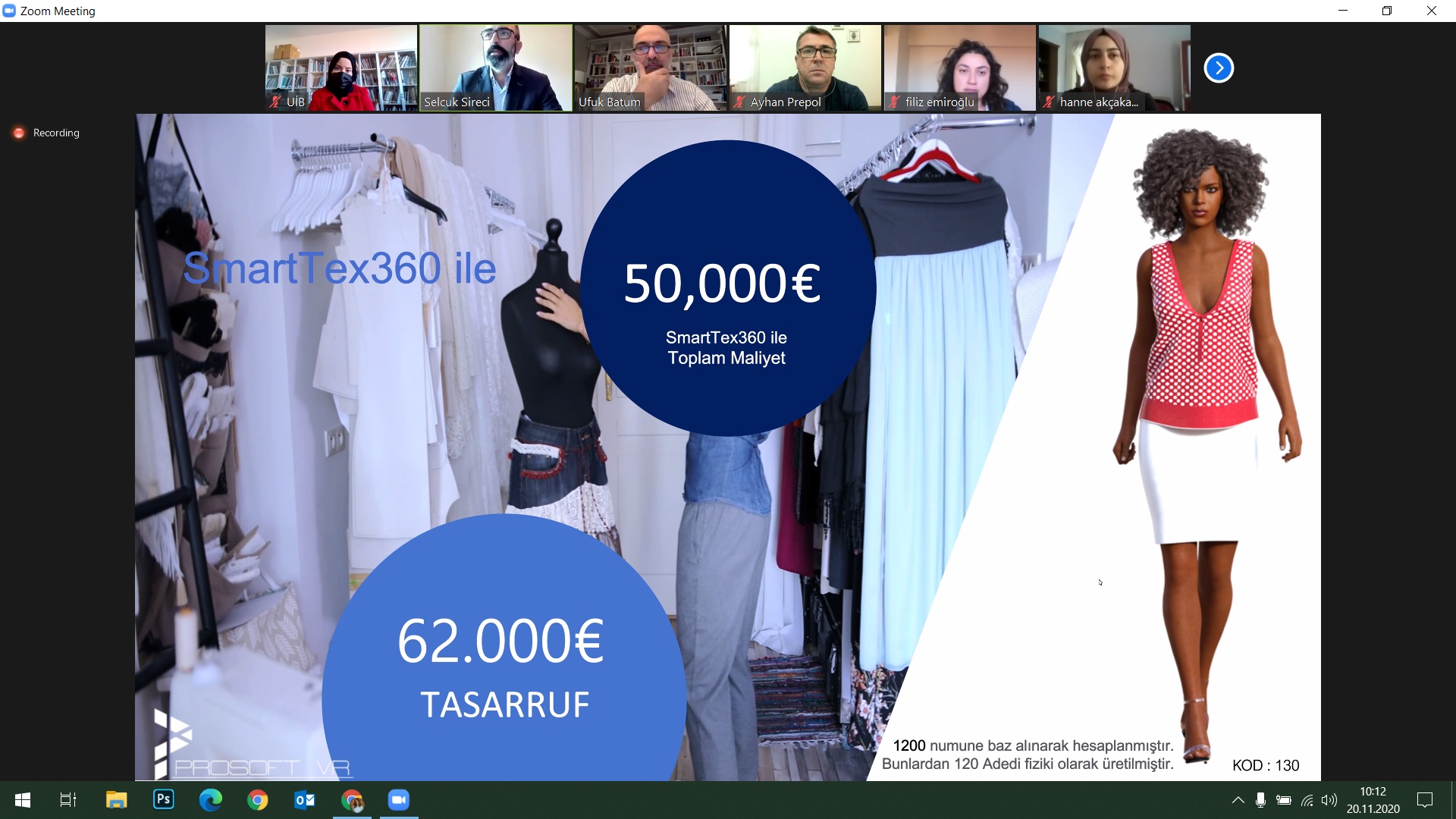This screenshot has width=1456, height=819.
Task: Click the 'Selçuk Sireci' name label
Action: [457, 102]
